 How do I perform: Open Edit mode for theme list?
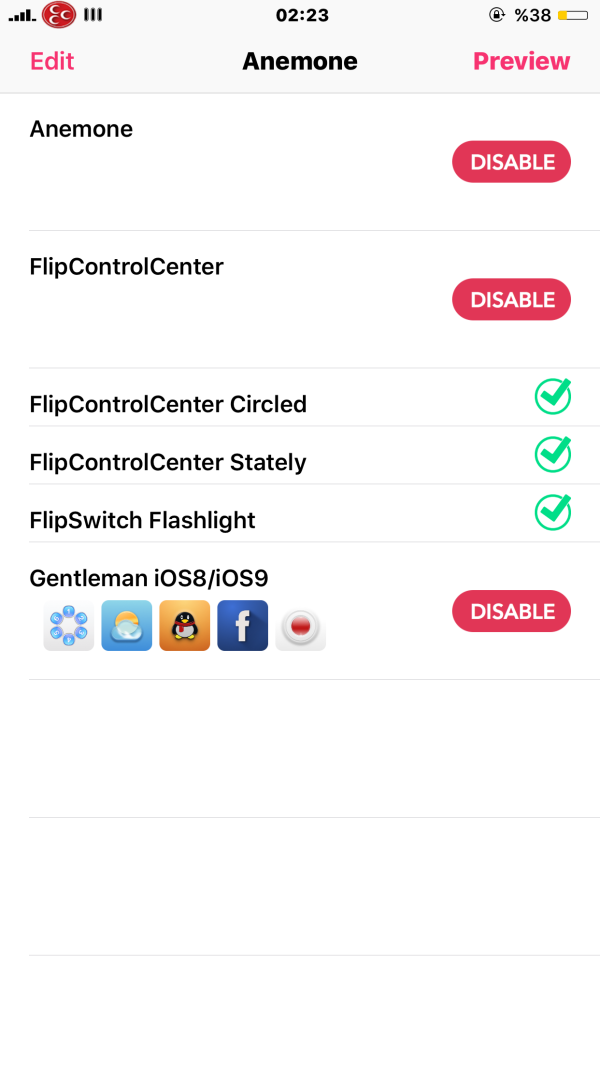[x=52, y=61]
